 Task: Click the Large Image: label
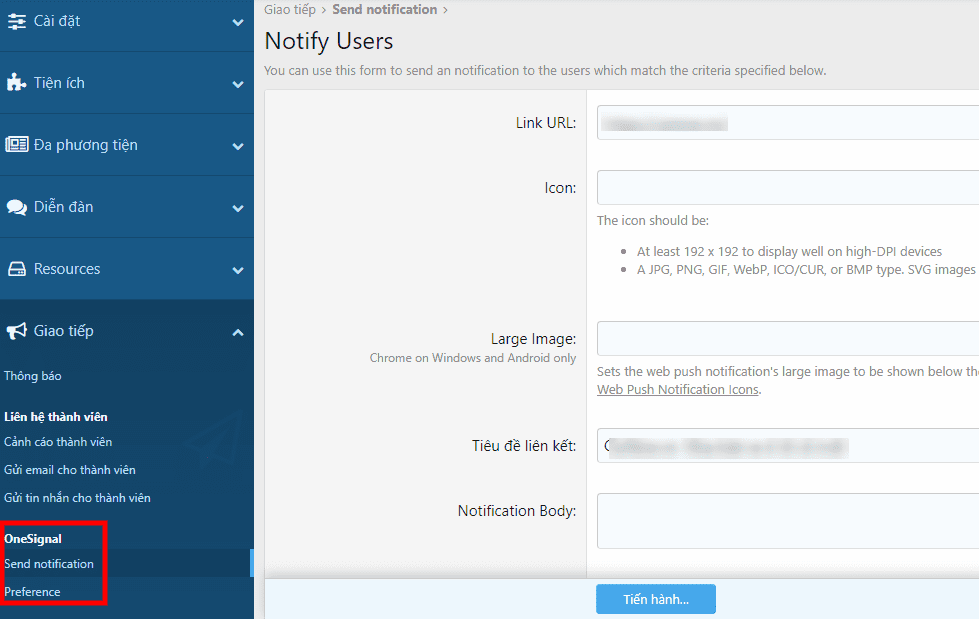(533, 339)
